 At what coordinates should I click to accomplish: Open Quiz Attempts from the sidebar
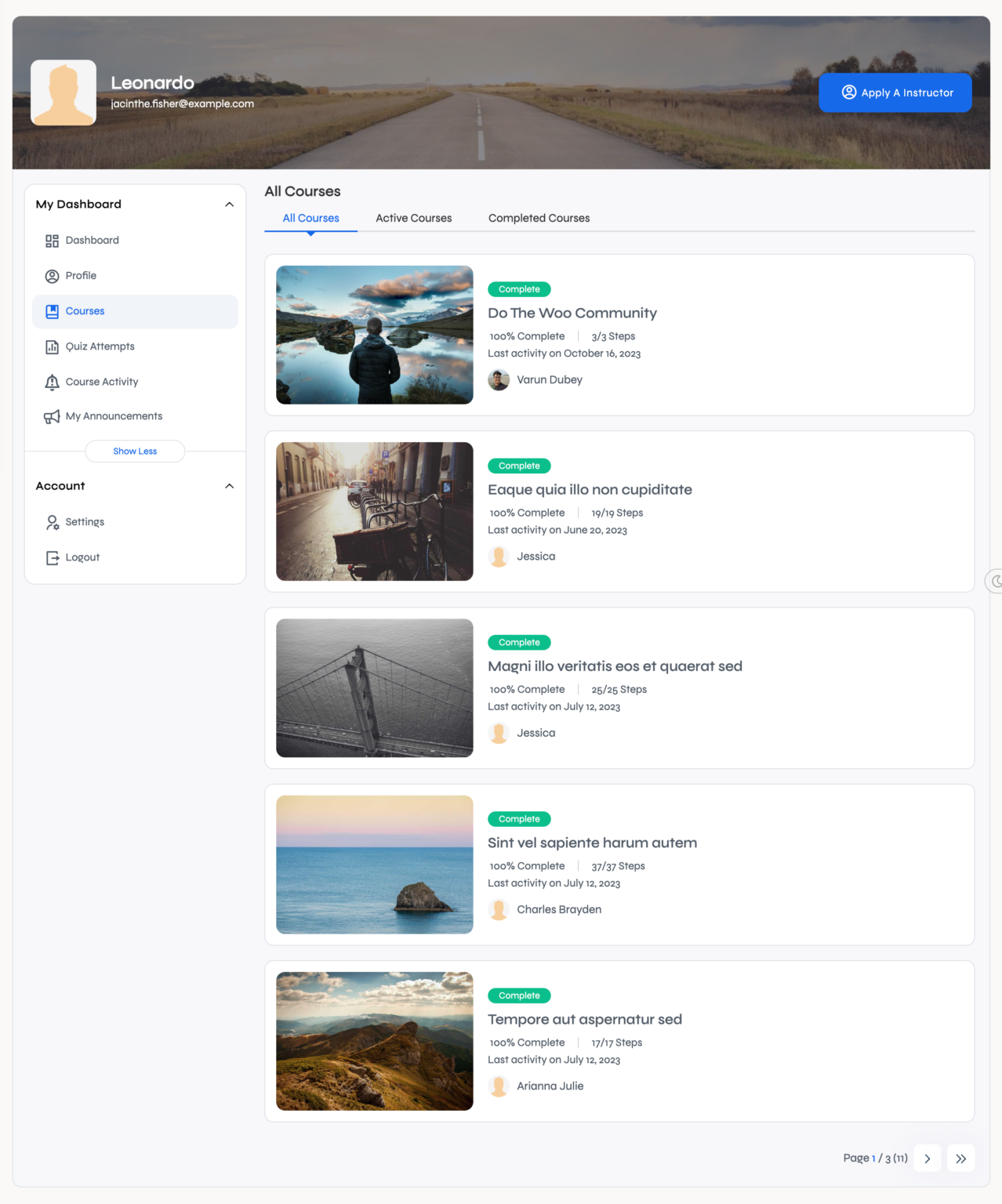pos(52,346)
